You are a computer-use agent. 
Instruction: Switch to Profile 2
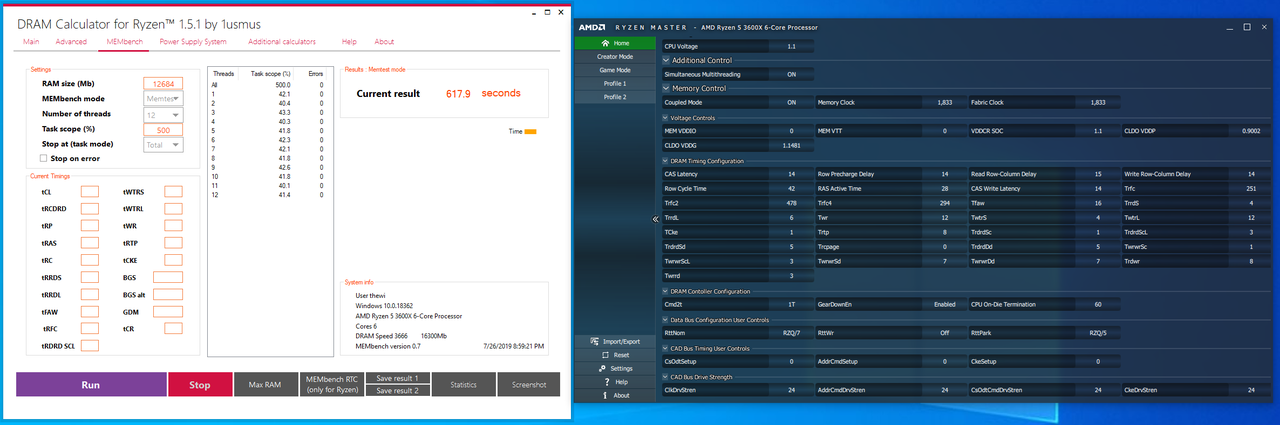pyautogui.click(x=614, y=97)
